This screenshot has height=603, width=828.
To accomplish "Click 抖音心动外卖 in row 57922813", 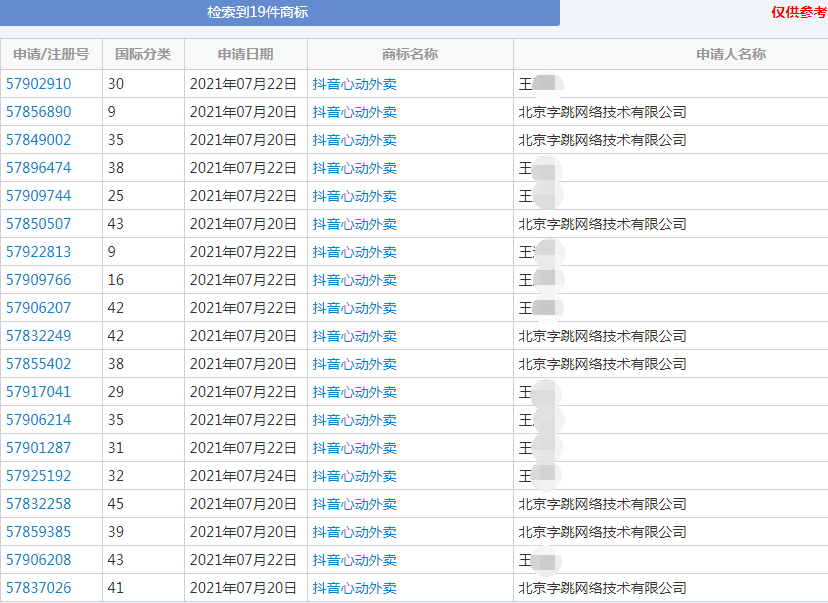I will coord(354,252).
